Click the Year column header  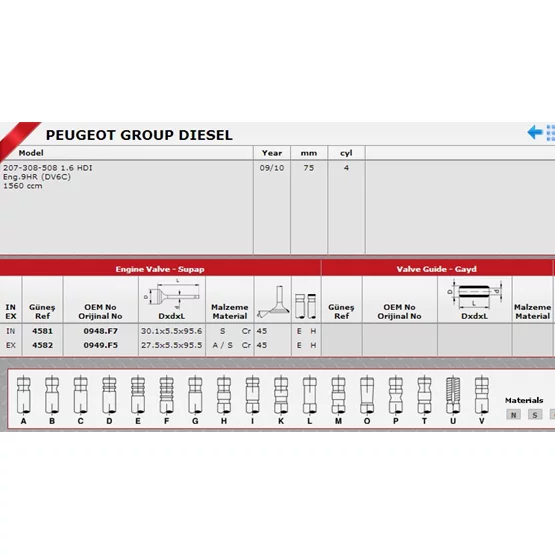272,153
